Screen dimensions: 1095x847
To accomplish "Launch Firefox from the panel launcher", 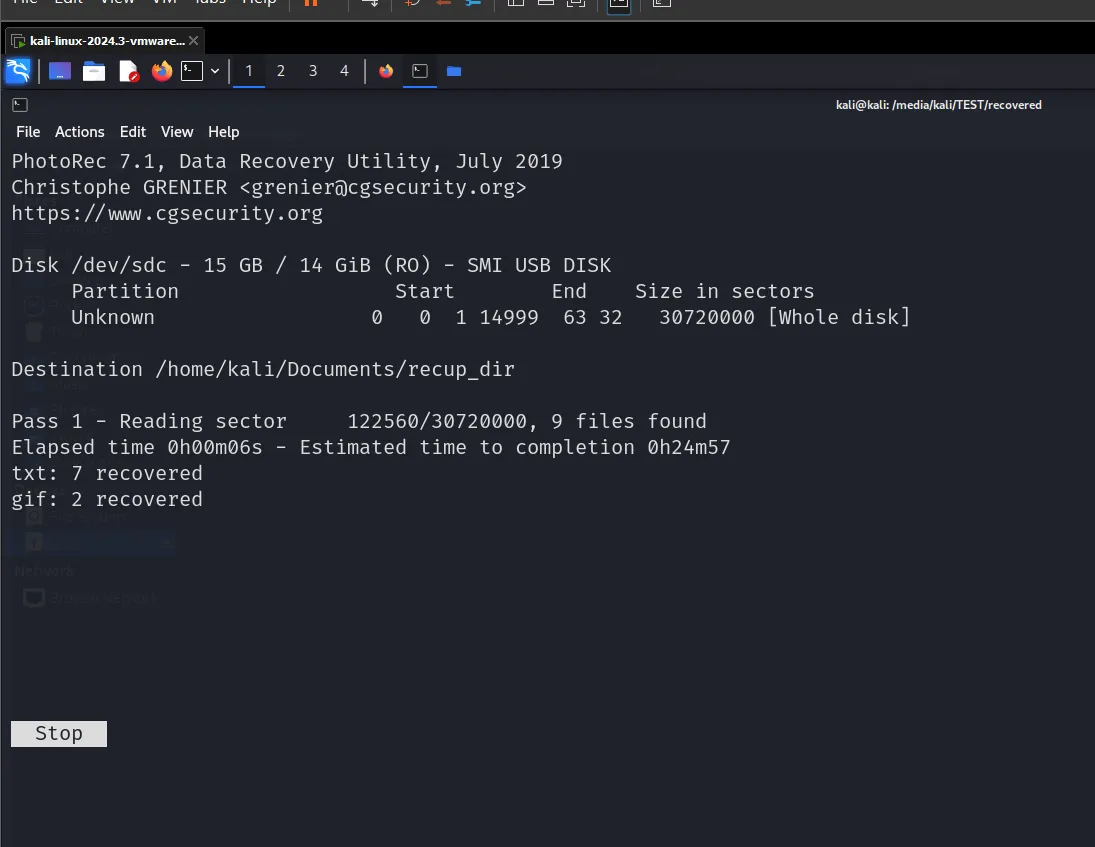I will (x=161, y=71).
